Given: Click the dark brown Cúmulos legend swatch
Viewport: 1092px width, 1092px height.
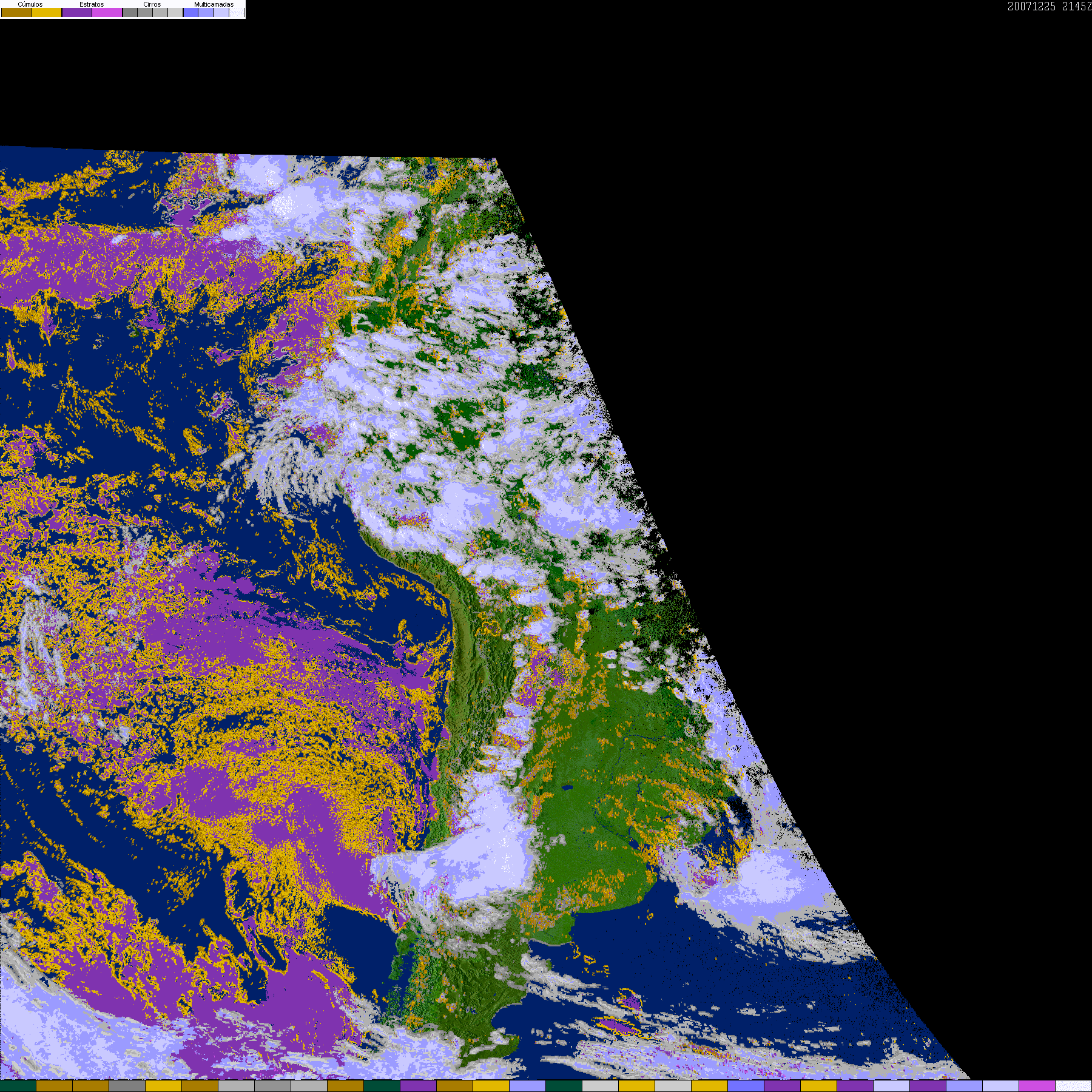Looking at the screenshot, I should click(x=16, y=12).
